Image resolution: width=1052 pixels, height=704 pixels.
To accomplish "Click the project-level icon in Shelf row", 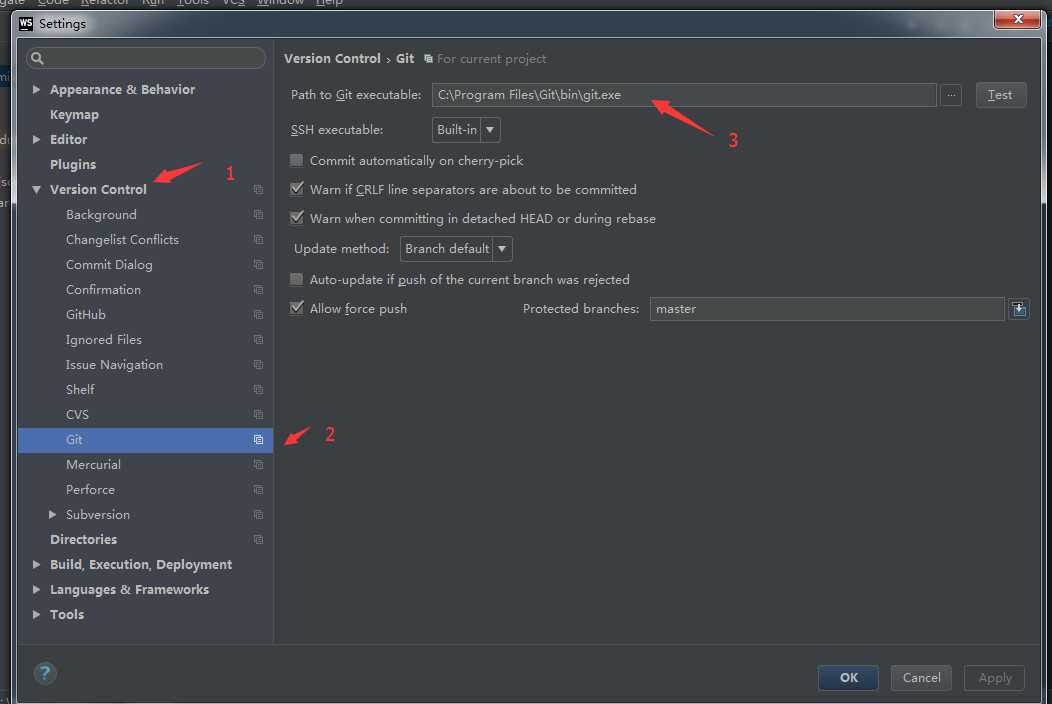I will click(x=258, y=390).
